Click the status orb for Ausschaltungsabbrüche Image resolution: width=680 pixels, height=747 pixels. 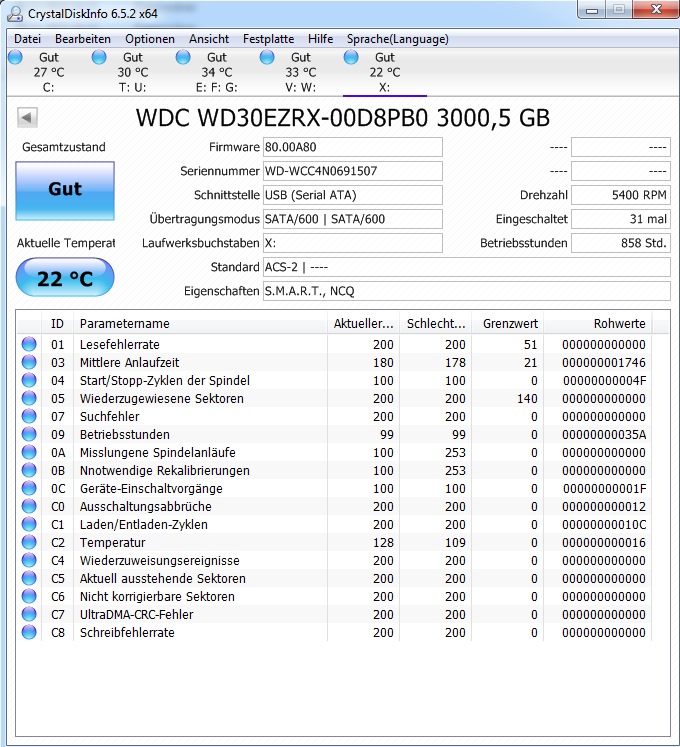click(29, 506)
